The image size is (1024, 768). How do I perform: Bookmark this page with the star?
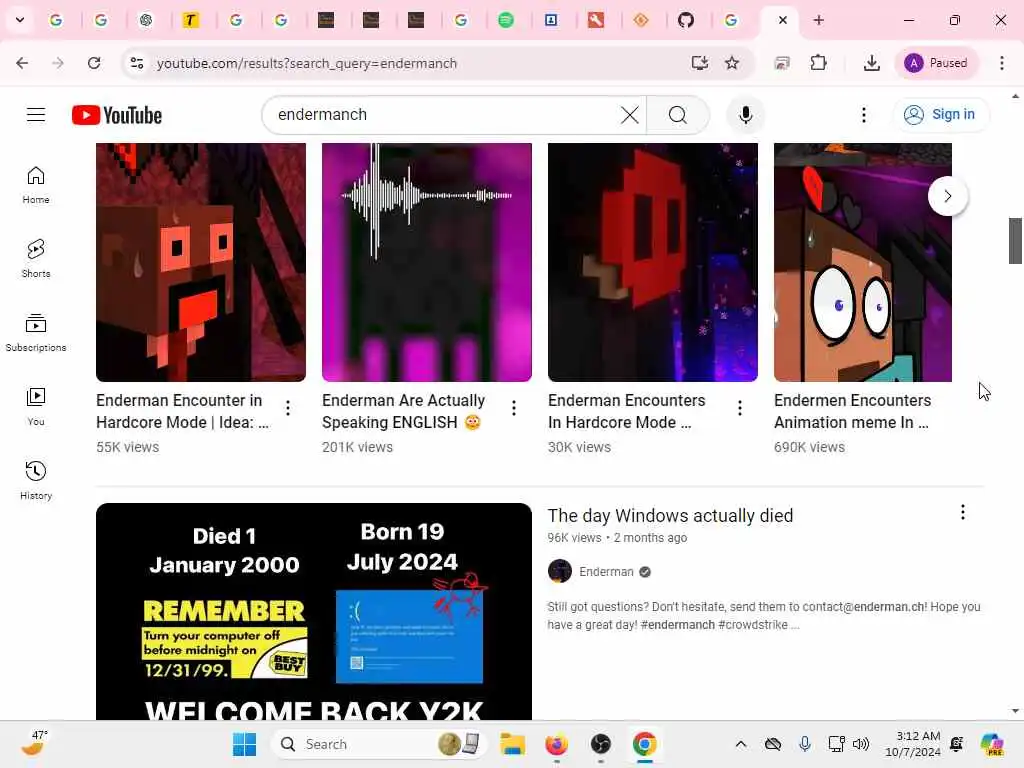click(x=732, y=63)
